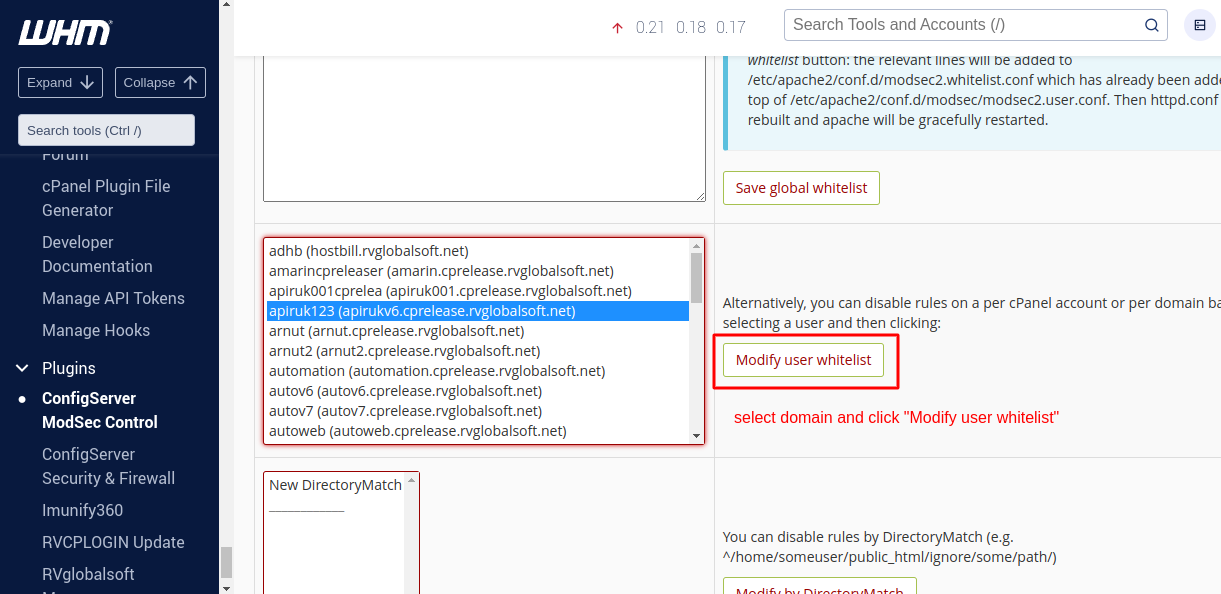
Task: Select New DirectoryMatch in list
Action: click(x=336, y=485)
